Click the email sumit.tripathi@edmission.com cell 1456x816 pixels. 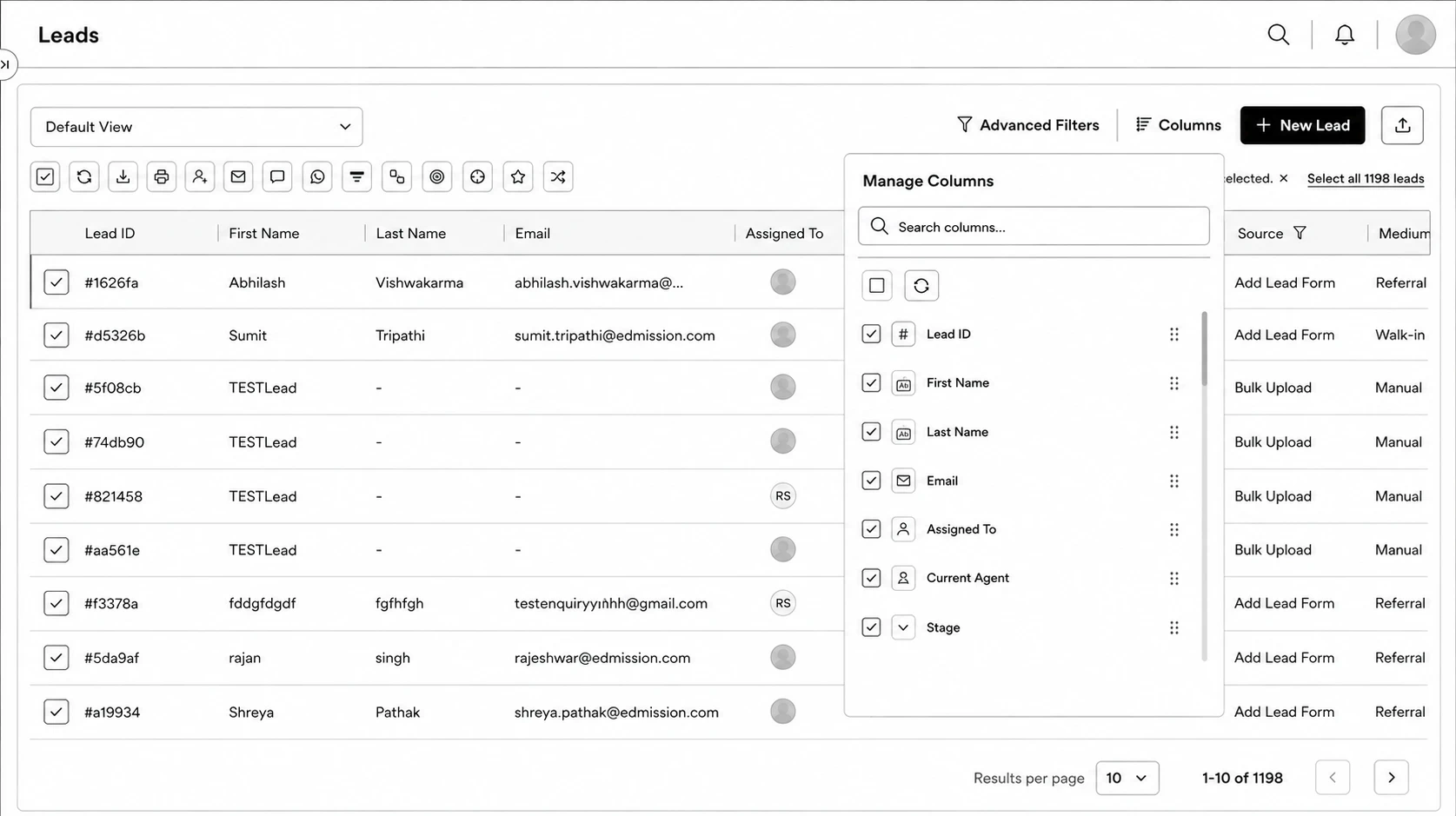(x=615, y=335)
